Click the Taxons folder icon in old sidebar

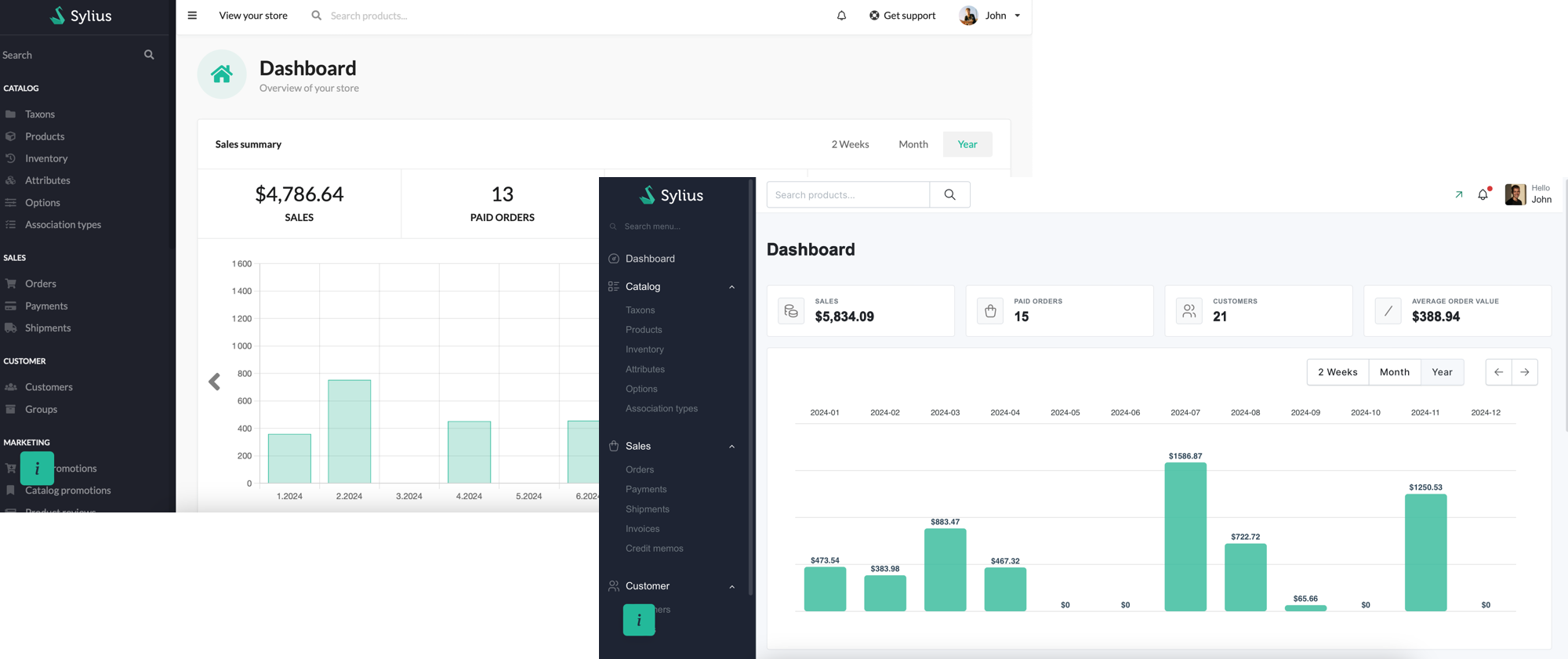click(11, 114)
